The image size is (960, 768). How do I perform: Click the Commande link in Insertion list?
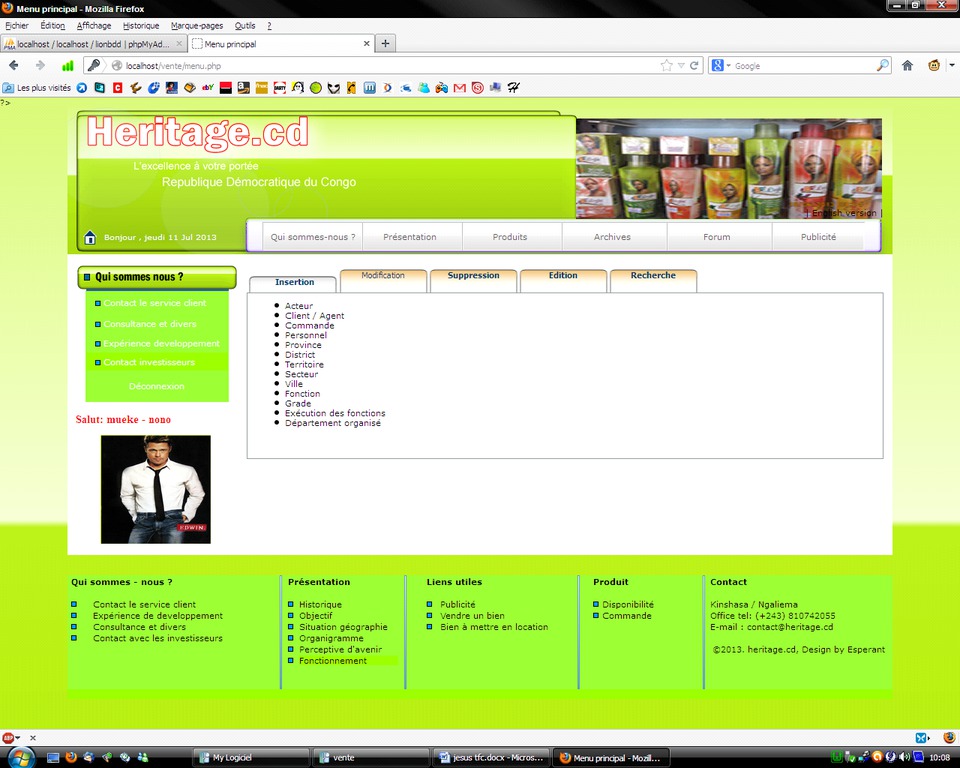tap(309, 325)
